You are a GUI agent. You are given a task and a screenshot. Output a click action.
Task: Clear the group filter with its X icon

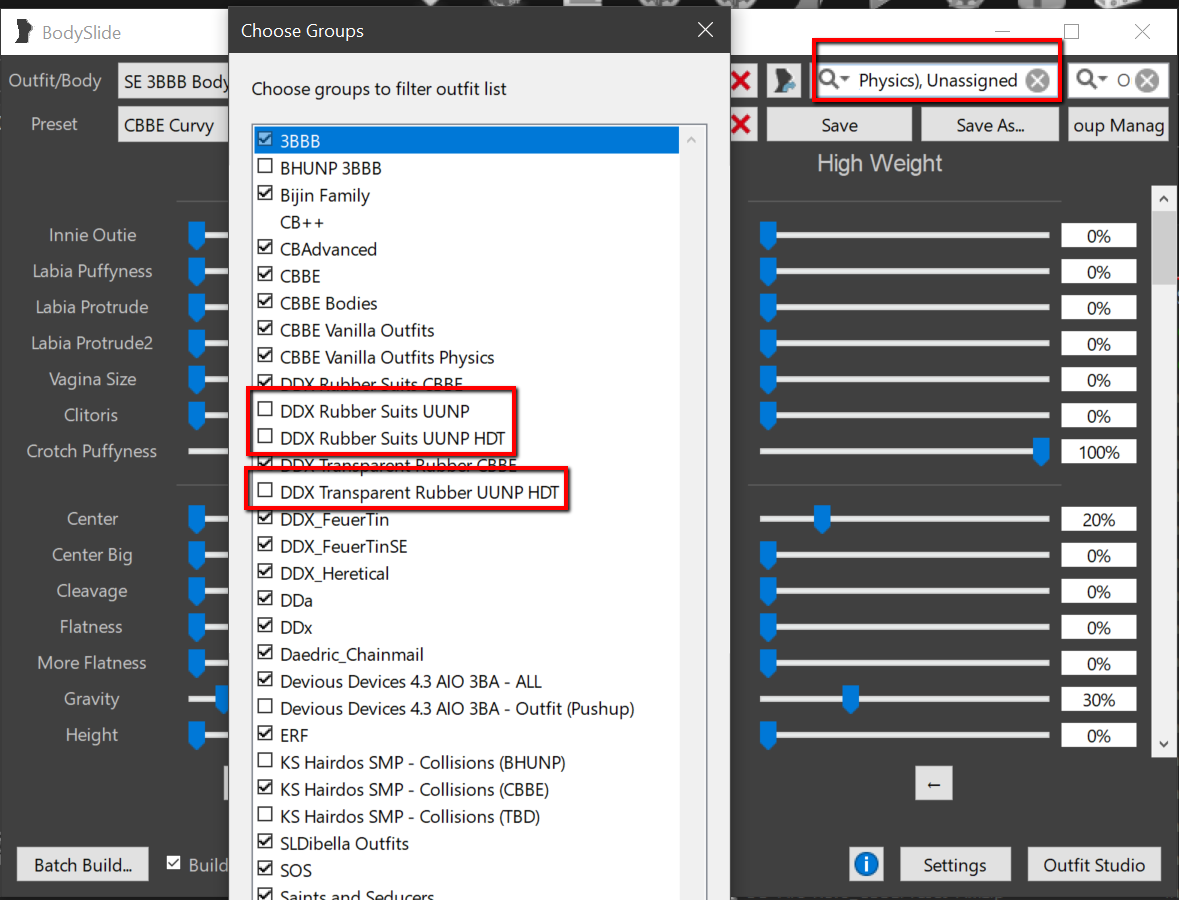[1038, 80]
